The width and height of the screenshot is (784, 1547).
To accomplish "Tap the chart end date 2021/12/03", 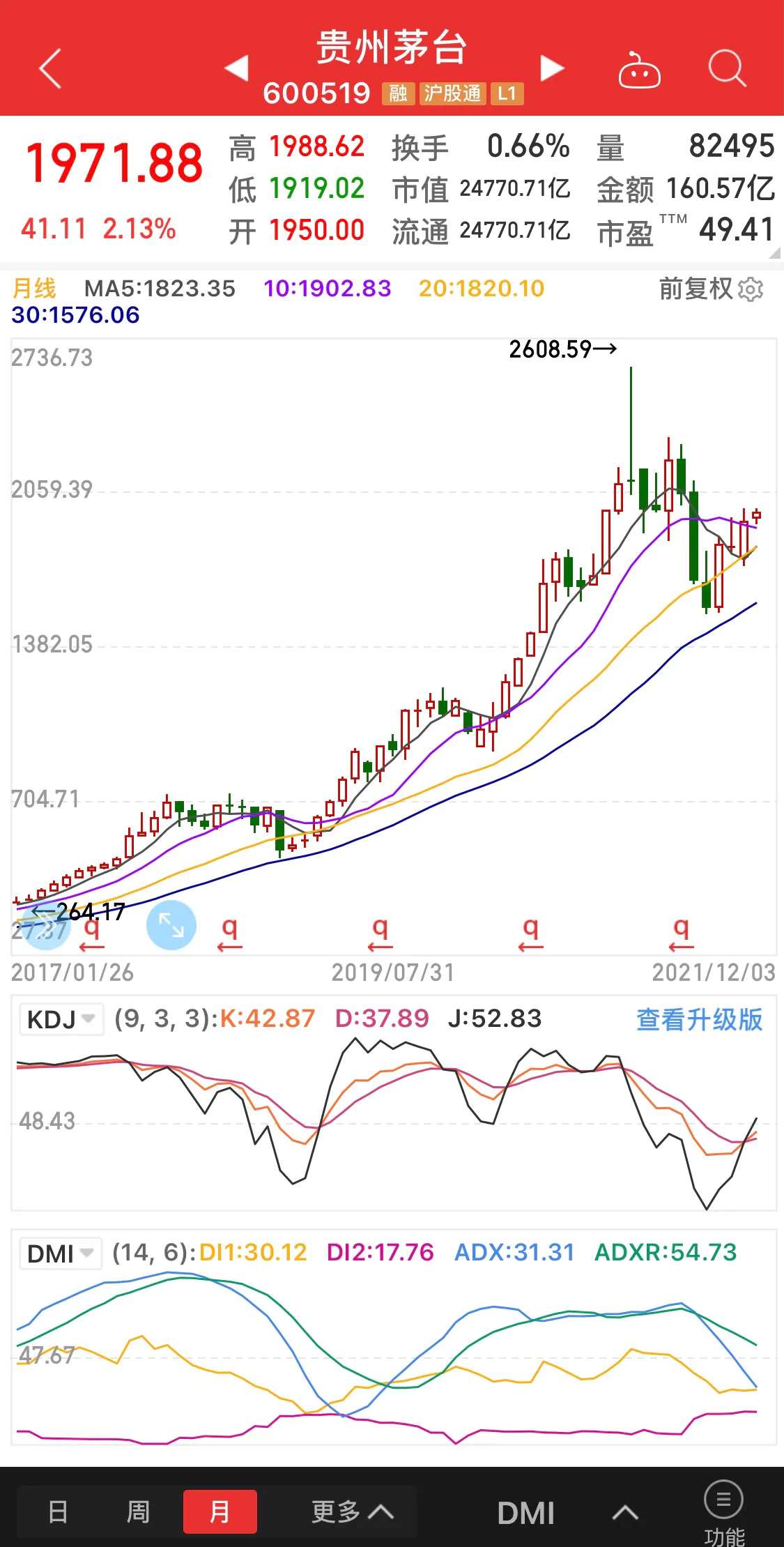I will pyautogui.click(x=714, y=973).
